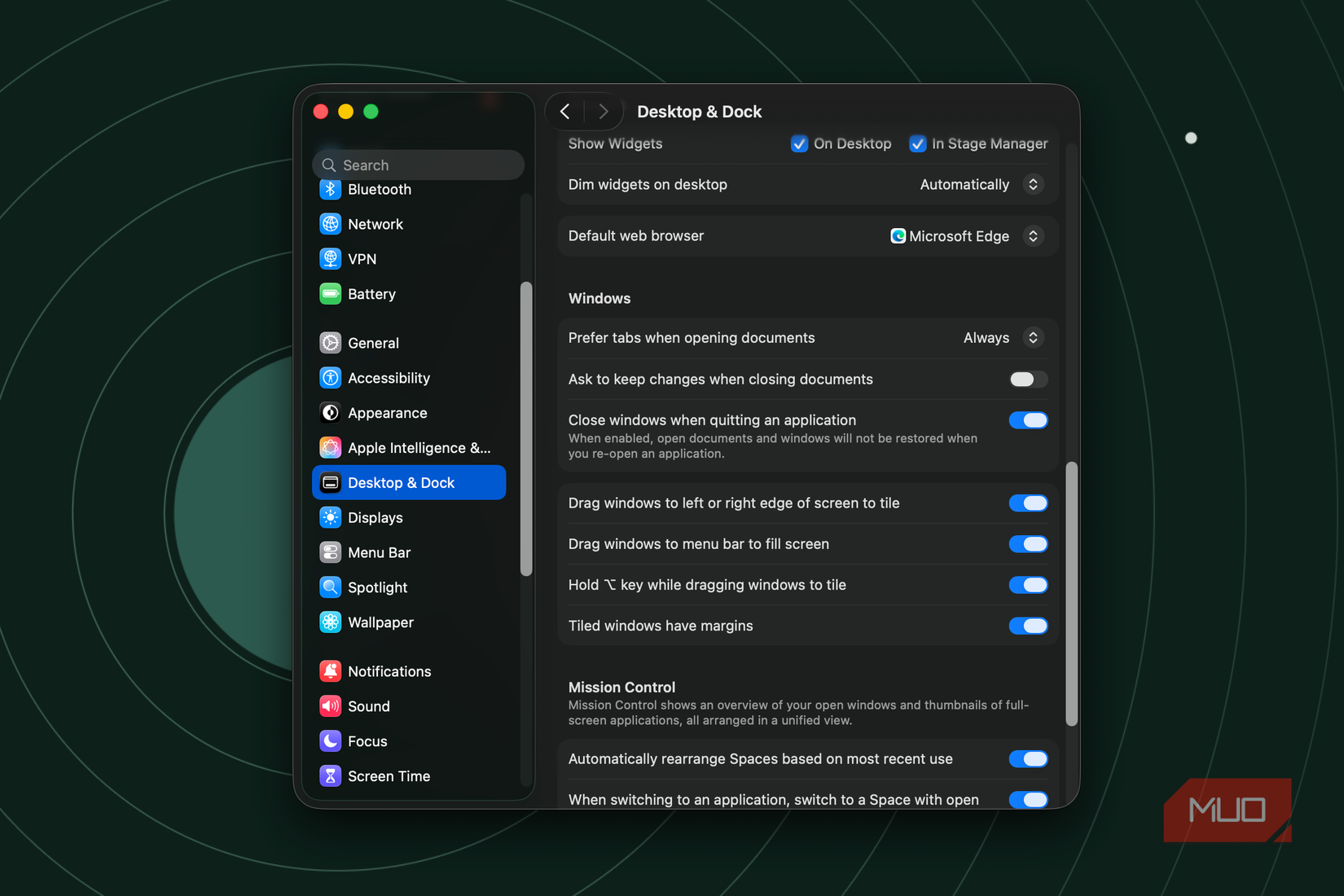Screen dimensions: 1344x896
Task: Open Menu Bar label in sidebar
Action: [379, 552]
